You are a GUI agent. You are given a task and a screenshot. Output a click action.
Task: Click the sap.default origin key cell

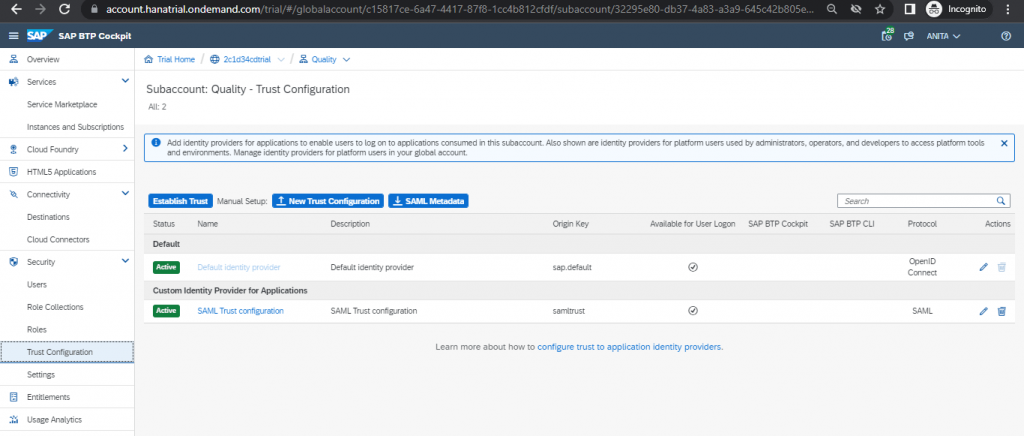click(x=572, y=267)
